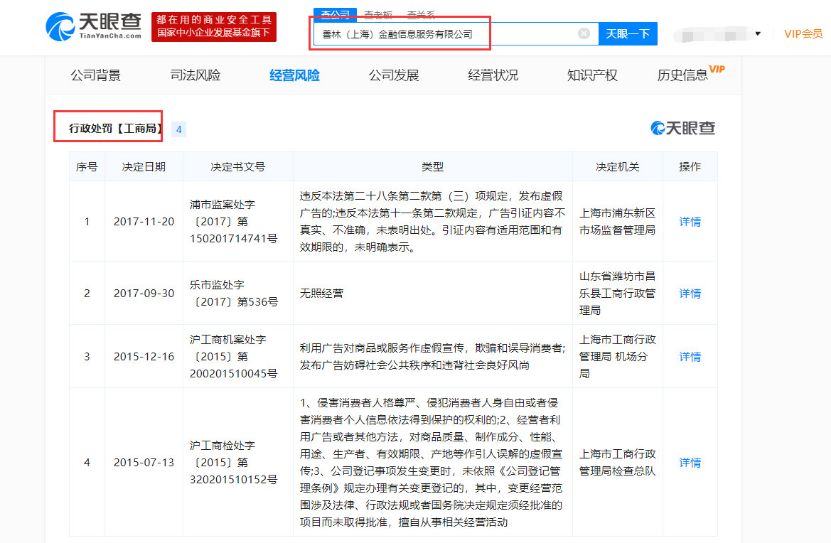Click document number ending 200201510045号

pos(234,357)
